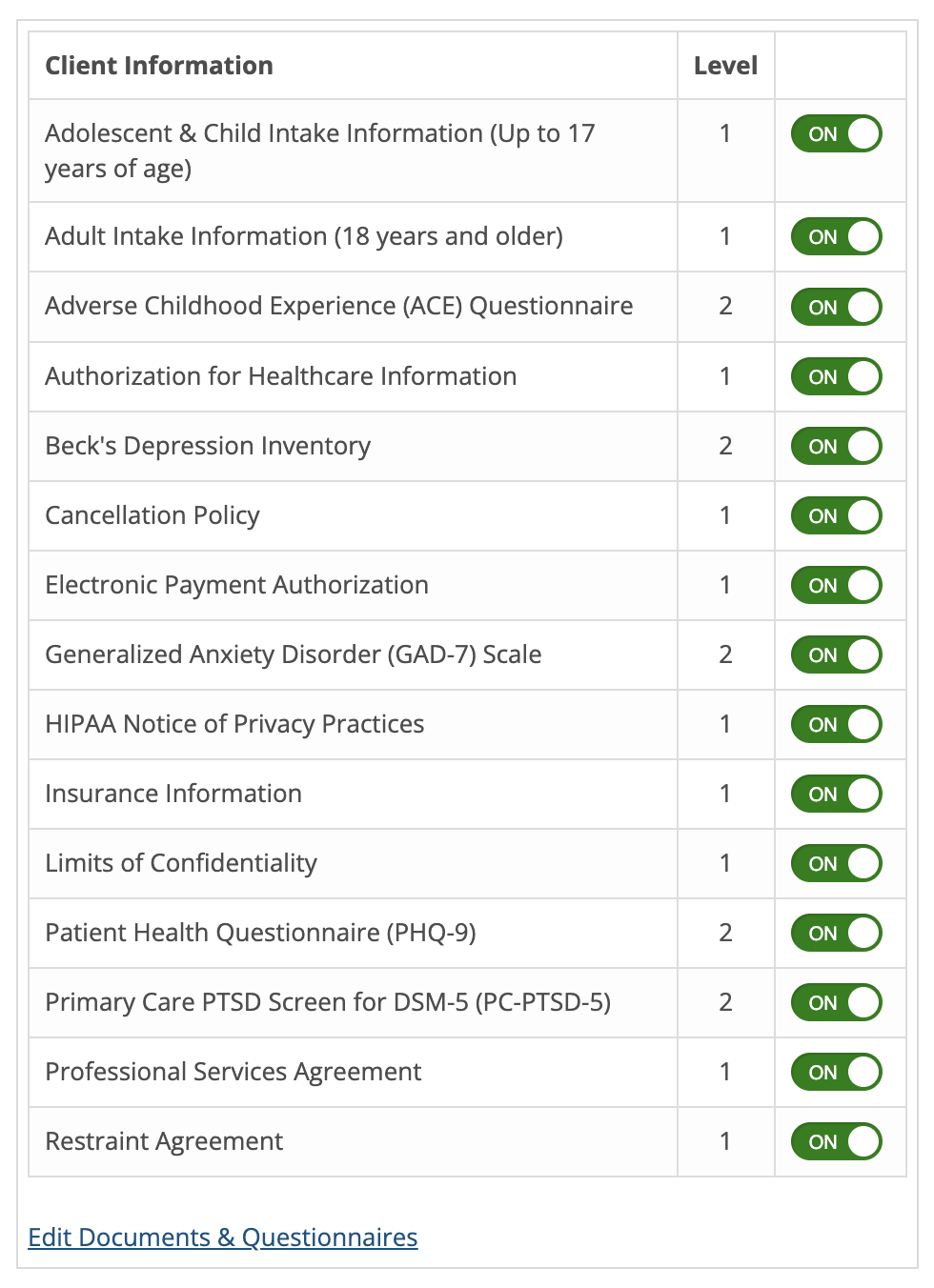Toggle off the ACE Questionnaire
The image size is (934, 1288).
pos(836,307)
